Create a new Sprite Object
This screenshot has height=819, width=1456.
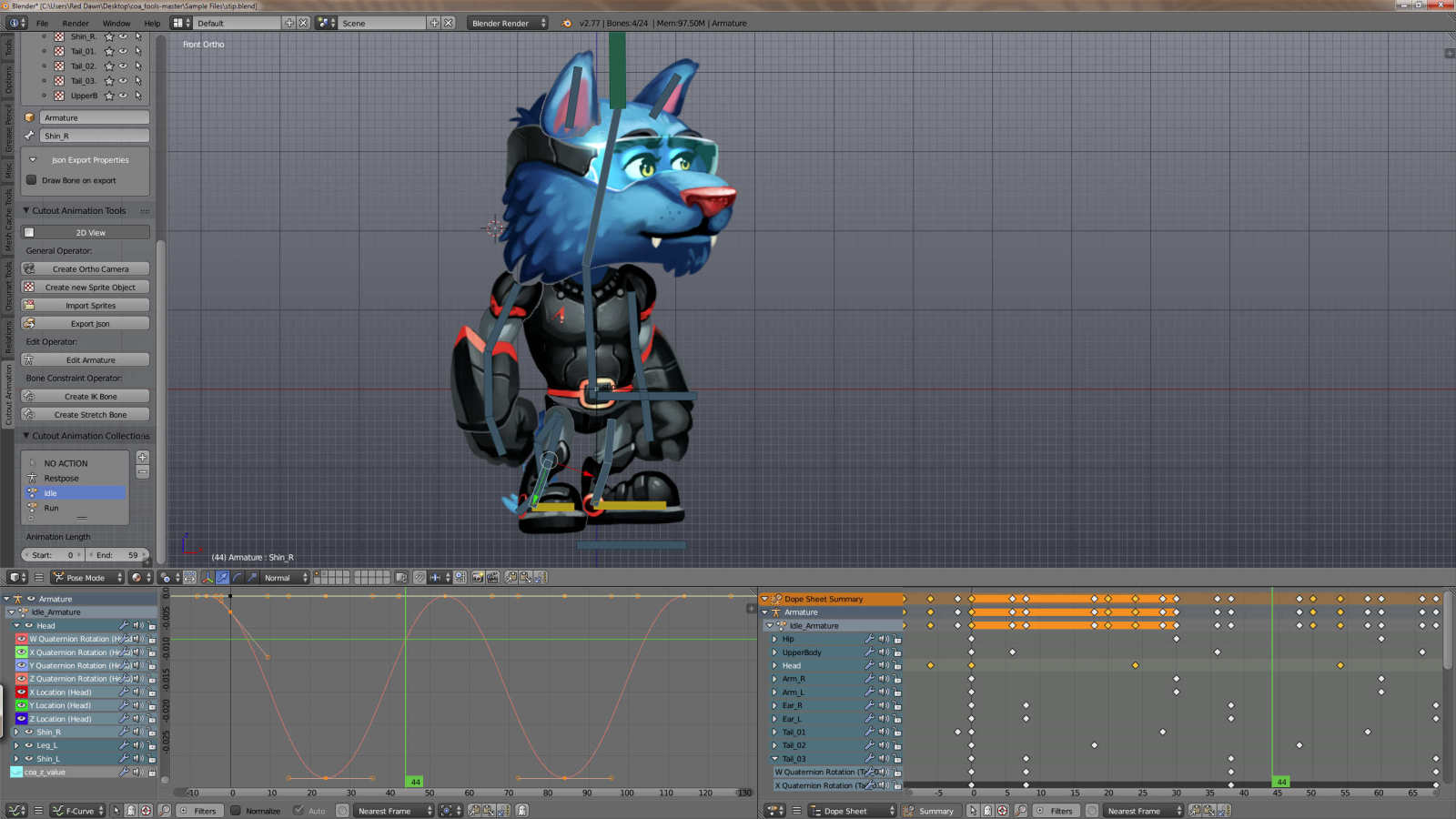[86, 287]
